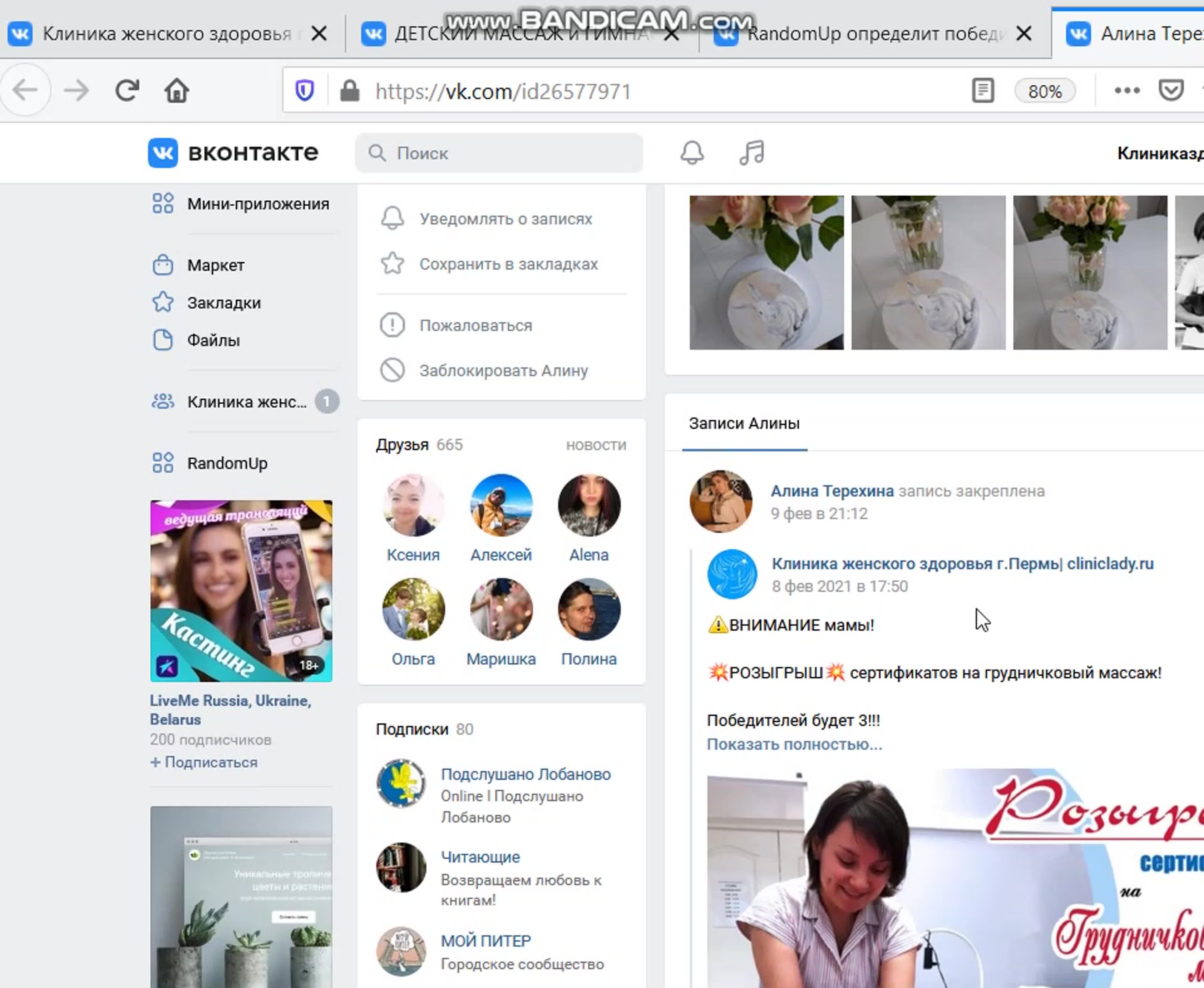Open the page actions three-dots menu
Viewport: 1204px width, 988px height.
point(1127,91)
